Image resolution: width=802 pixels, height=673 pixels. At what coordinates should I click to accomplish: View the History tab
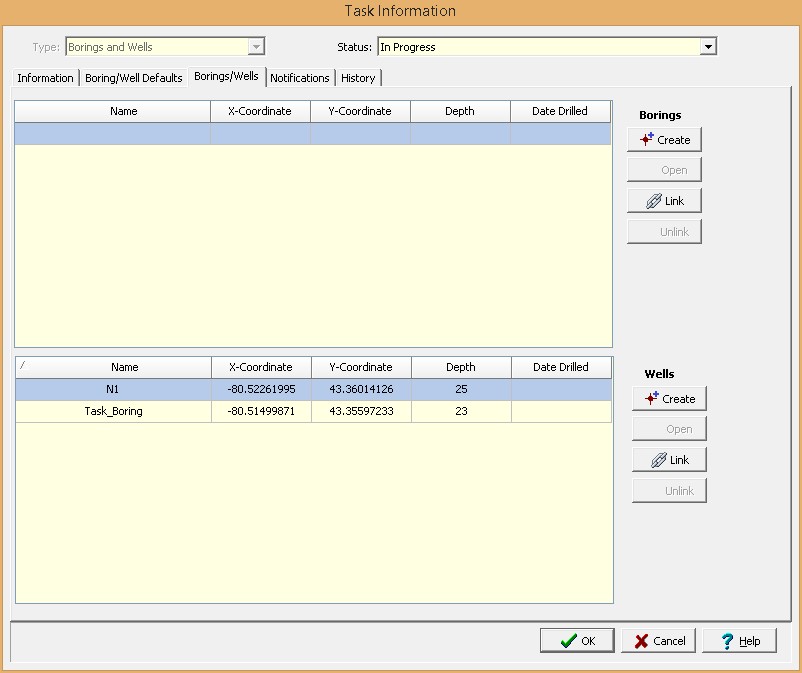[358, 78]
